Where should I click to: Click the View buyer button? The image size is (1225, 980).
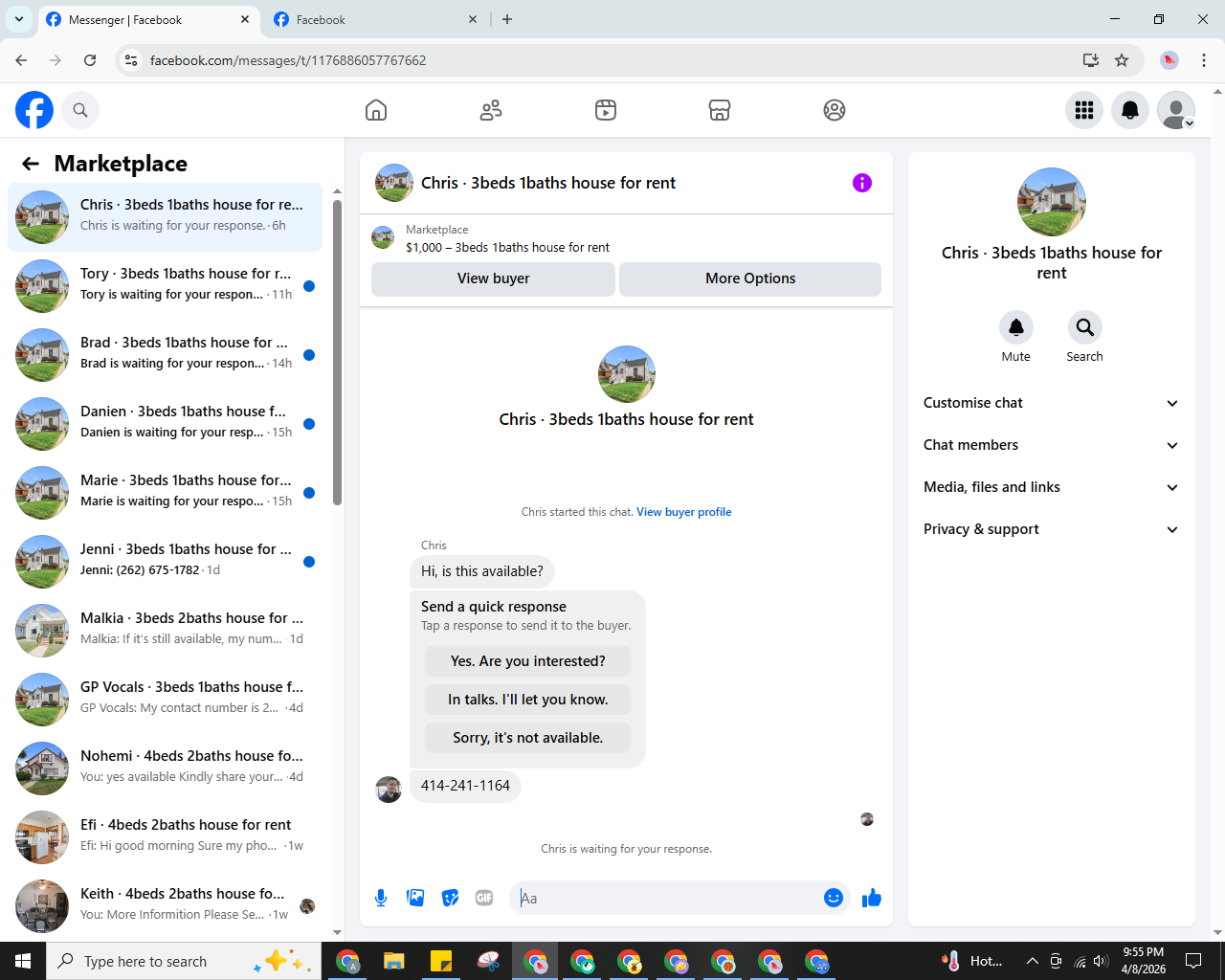[493, 278]
